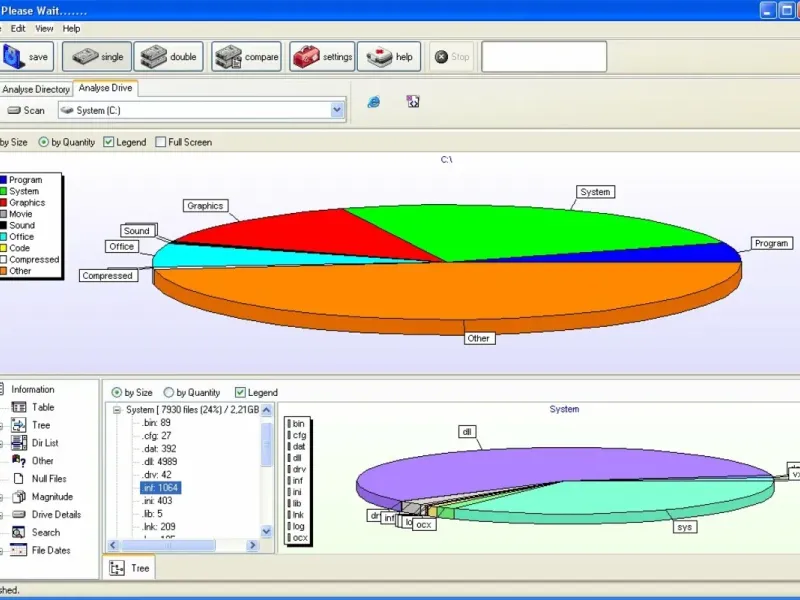Viewport: 800px width, 600px height.
Task: Select the .cfg: 27 tree row
Action: click(x=157, y=436)
